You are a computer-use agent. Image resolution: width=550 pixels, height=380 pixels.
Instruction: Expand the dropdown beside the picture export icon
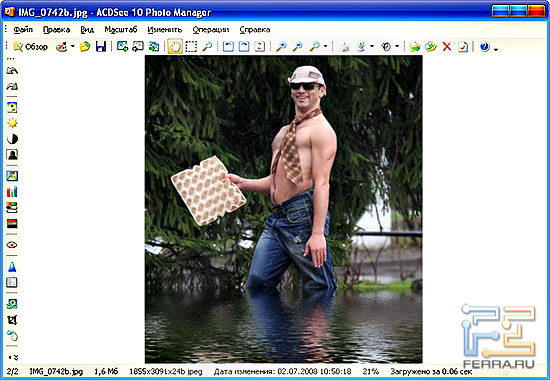pyautogui.click(x=372, y=47)
